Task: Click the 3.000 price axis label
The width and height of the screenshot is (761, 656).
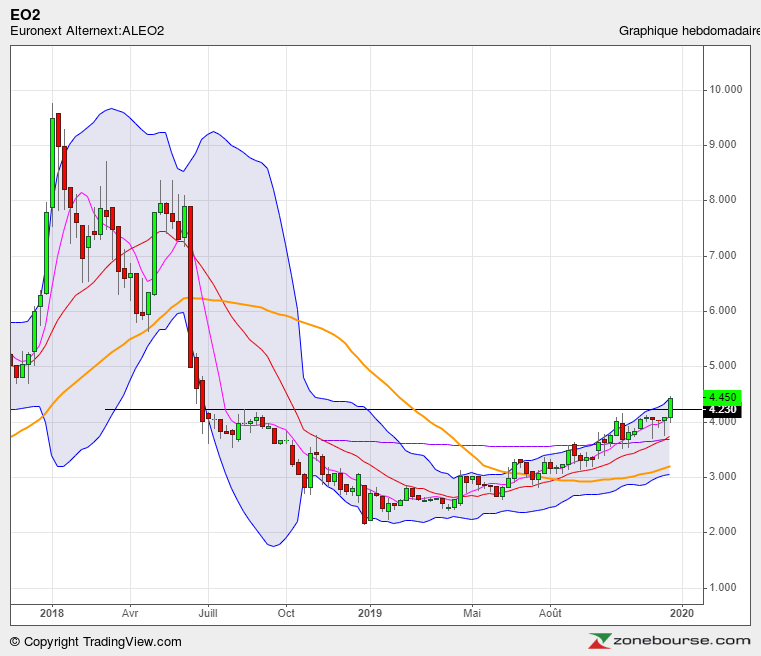Action: click(723, 476)
